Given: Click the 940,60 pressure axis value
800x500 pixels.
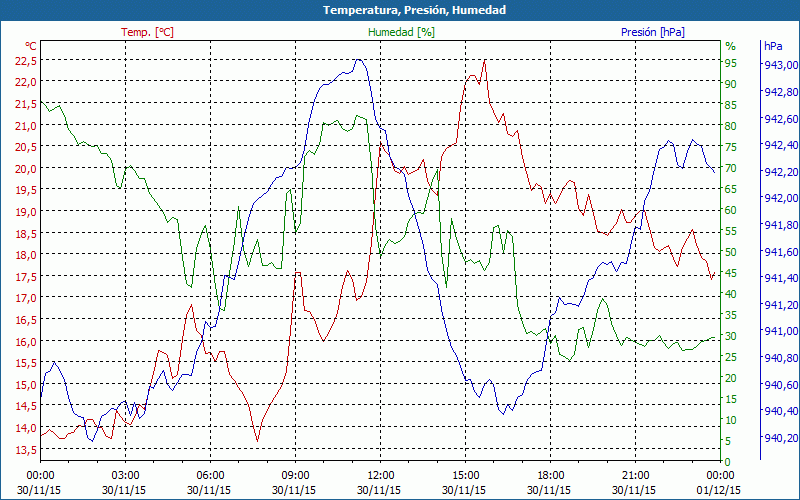Looking at the screenshot, I should click(780, 384).
